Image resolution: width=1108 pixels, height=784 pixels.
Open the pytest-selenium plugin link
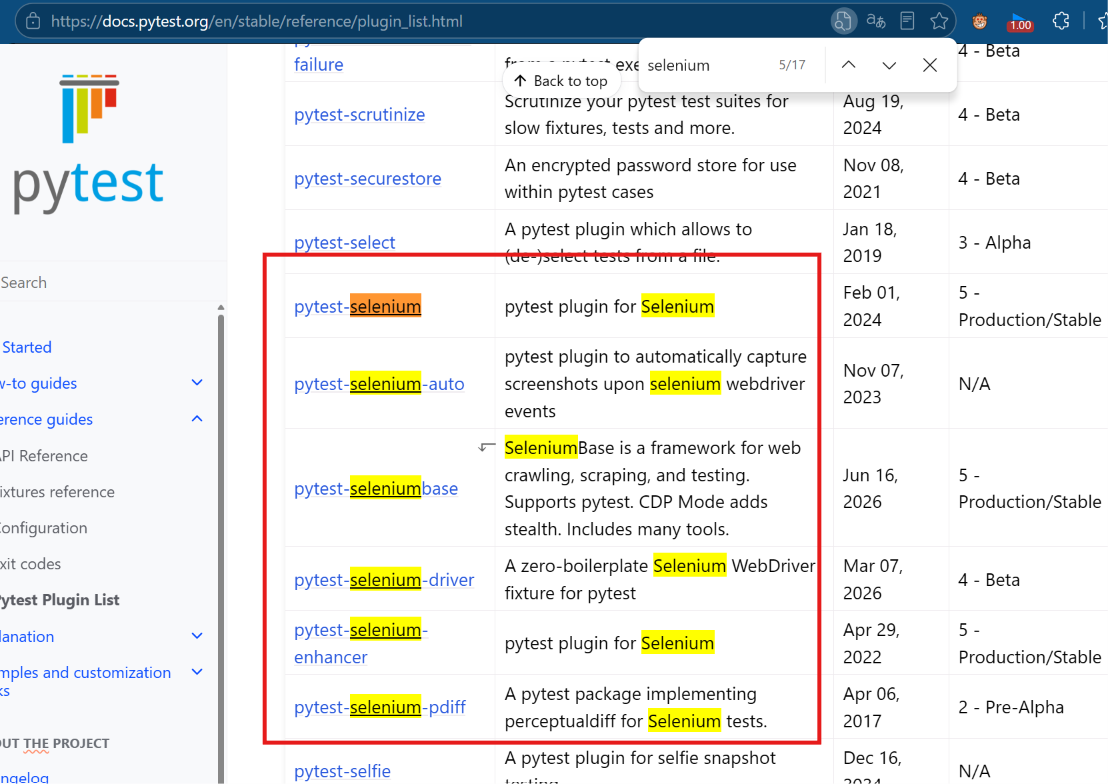click(x=358, y=306)
